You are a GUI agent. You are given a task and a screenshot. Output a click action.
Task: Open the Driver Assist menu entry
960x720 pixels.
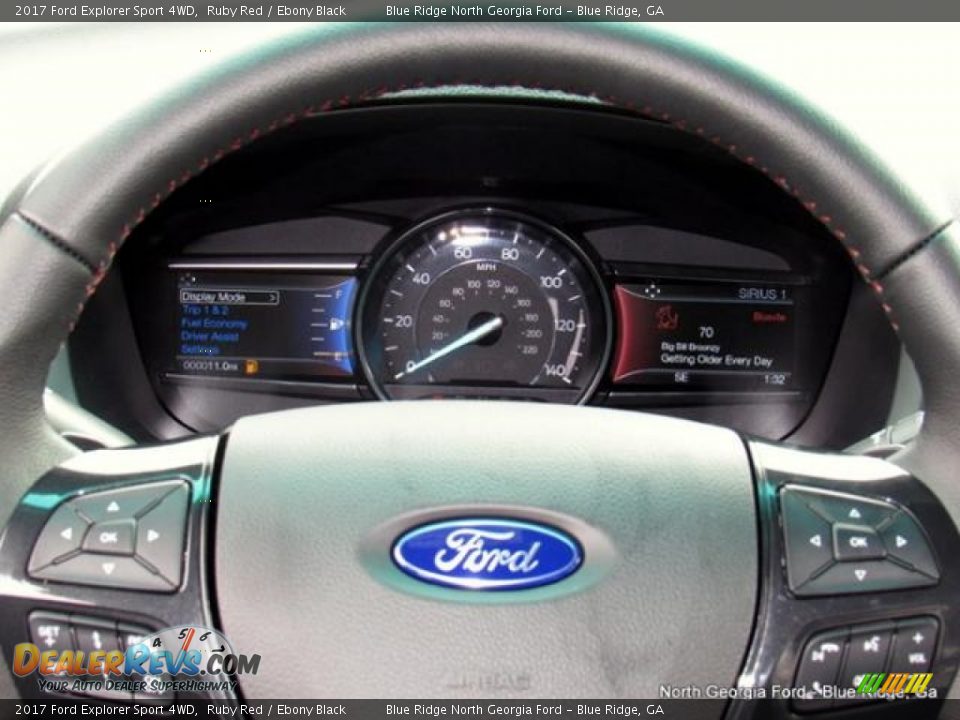coord(210,337)
